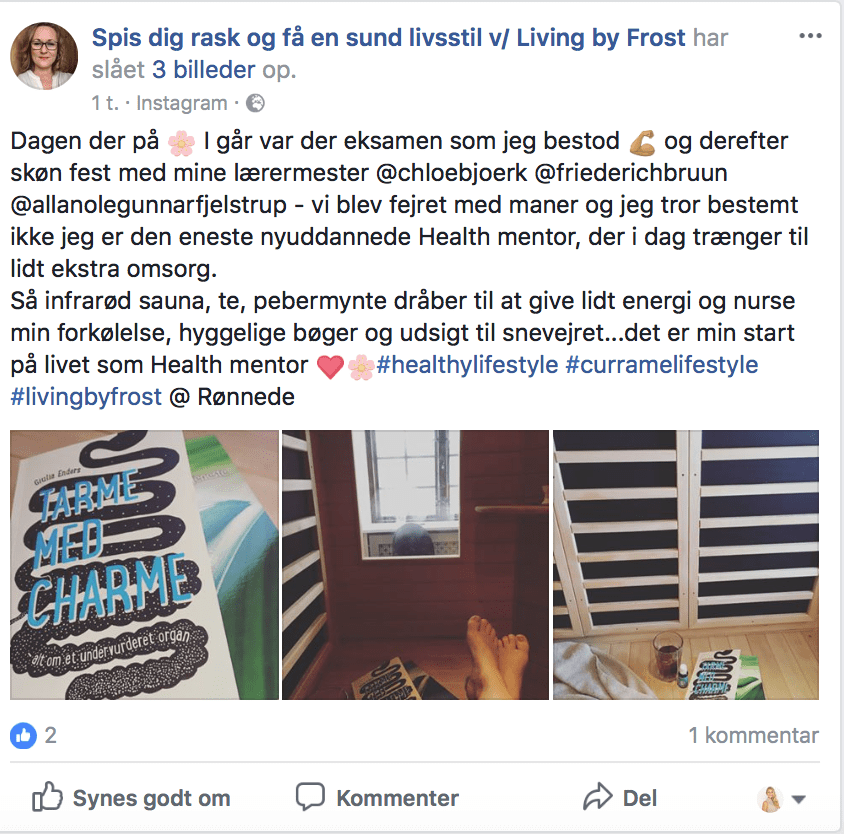This screenshot has width=844, height=834.
Task: Open the #livingbyfrost hashtag
Action: click(86, 397)
